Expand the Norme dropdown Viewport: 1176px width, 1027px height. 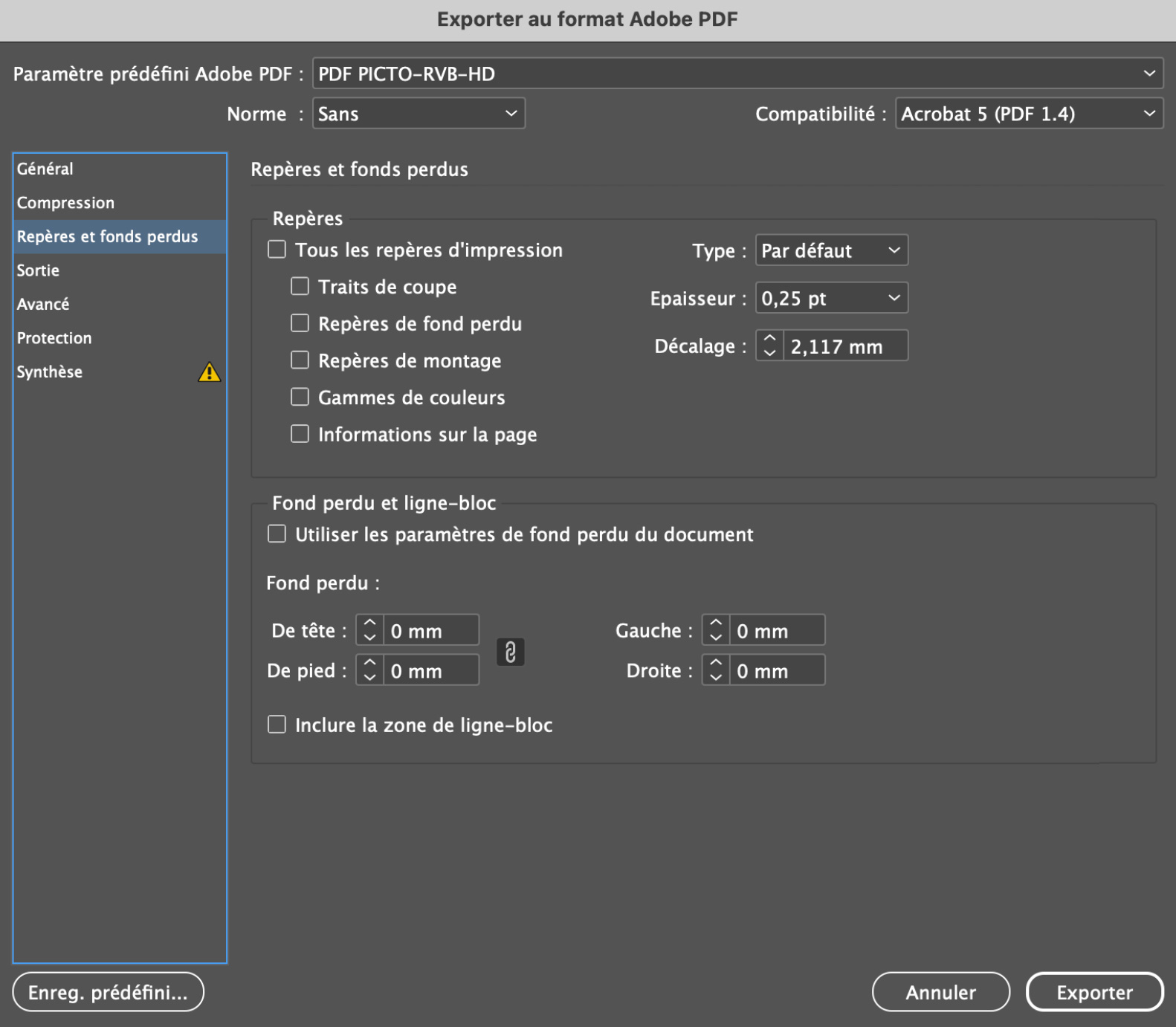point(418,114)
